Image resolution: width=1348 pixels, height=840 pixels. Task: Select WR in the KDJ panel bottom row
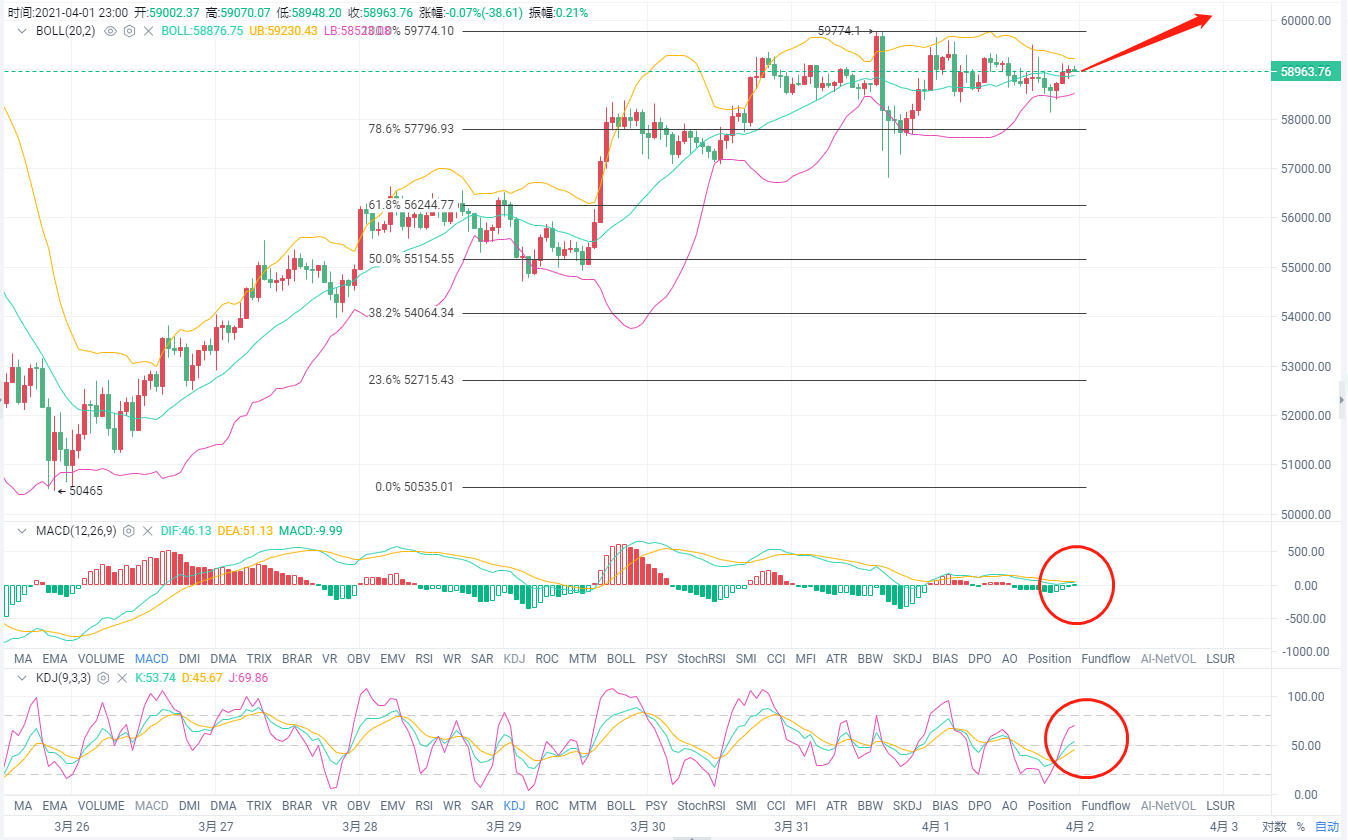[452, 806]
